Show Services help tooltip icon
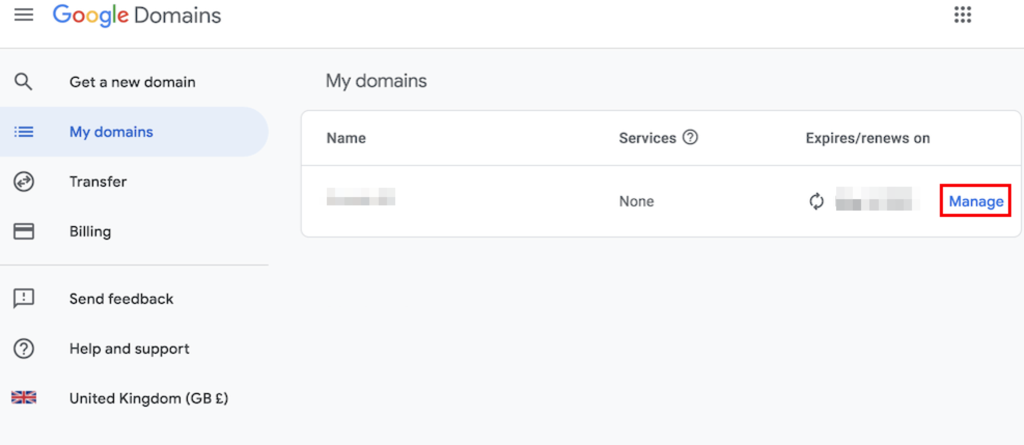 [690, 138]
